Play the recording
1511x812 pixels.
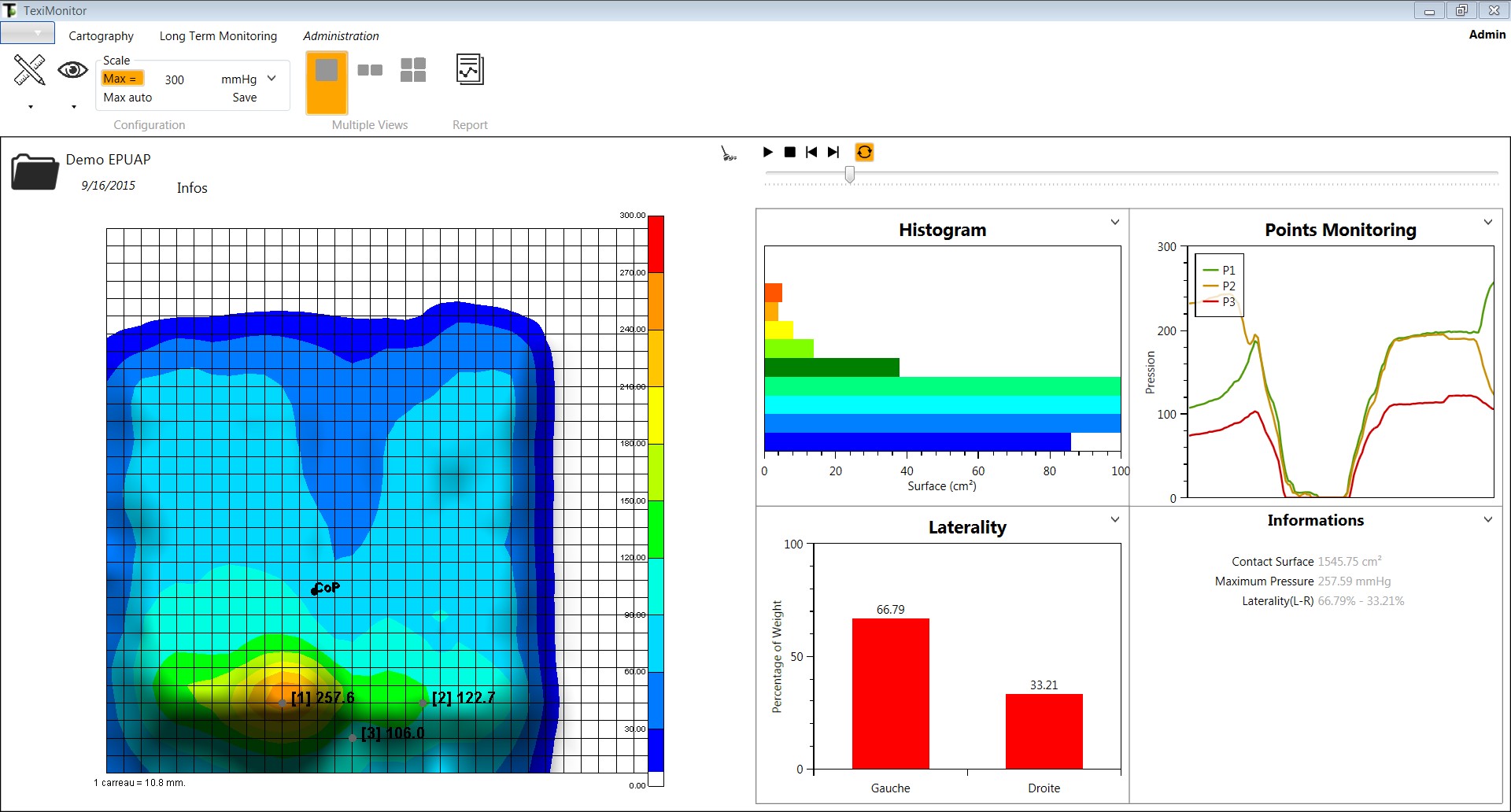(768, 152)
